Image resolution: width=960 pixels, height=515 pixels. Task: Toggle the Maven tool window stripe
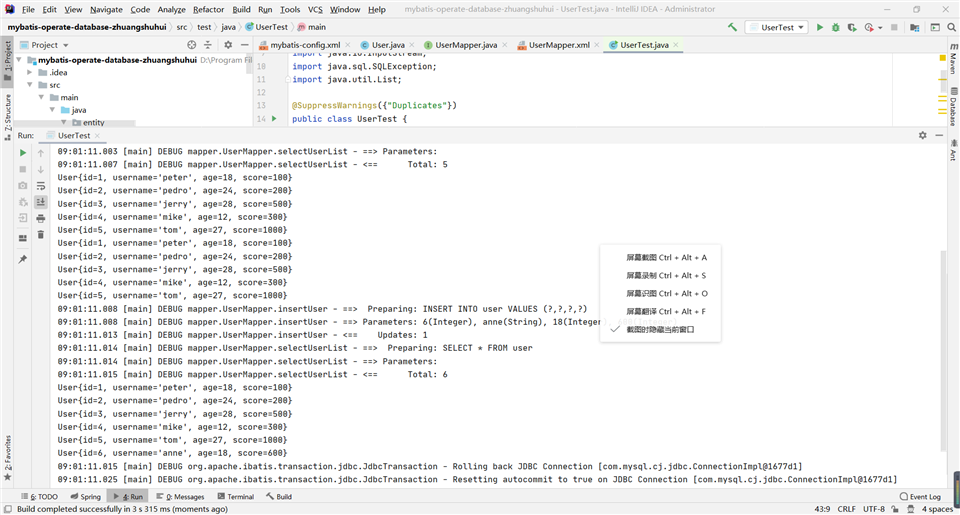(953, 59)
